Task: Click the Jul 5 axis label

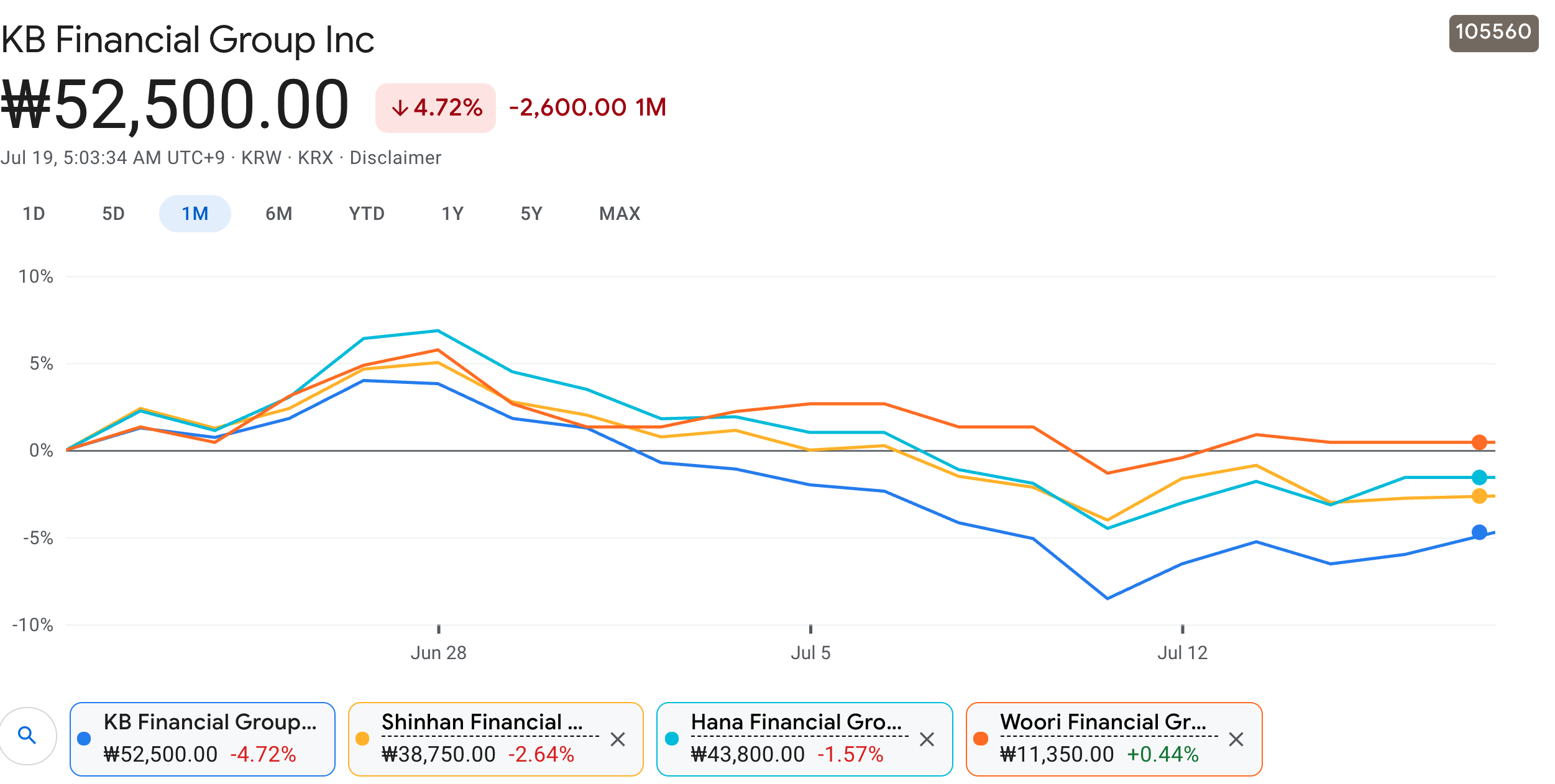Action: click(810, 653)
